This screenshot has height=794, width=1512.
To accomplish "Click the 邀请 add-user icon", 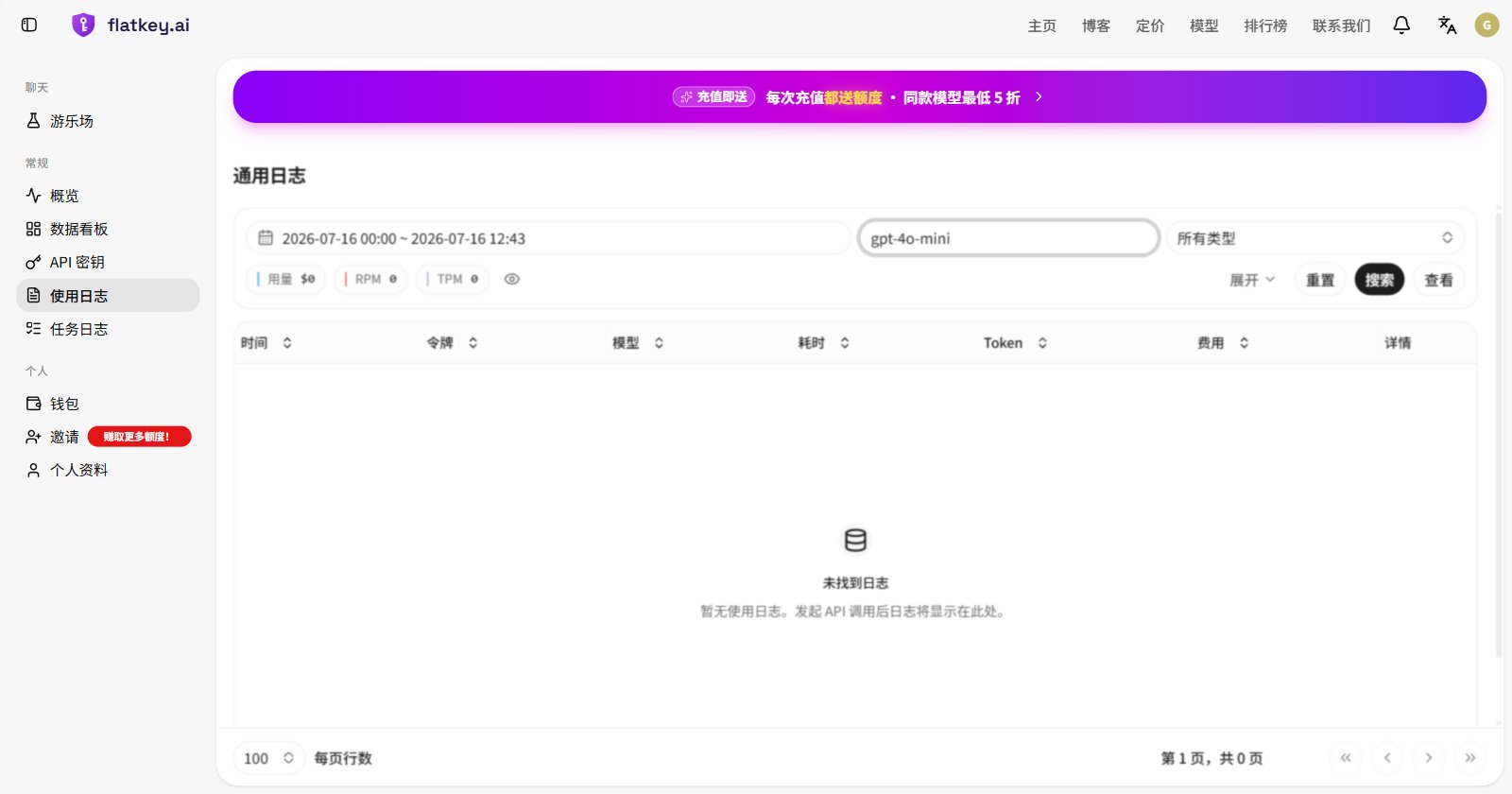I will tap(33, 437).
